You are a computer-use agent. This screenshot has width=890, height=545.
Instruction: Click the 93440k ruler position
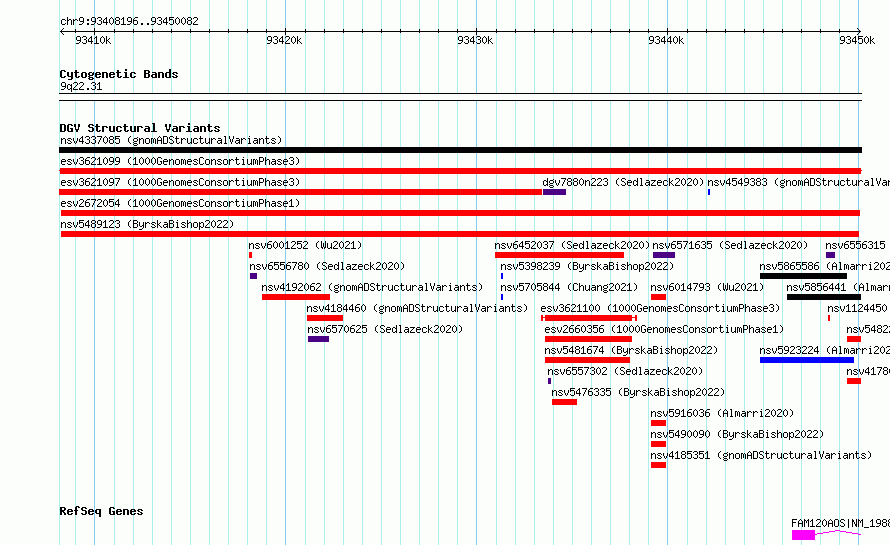[x=666, y=40]
